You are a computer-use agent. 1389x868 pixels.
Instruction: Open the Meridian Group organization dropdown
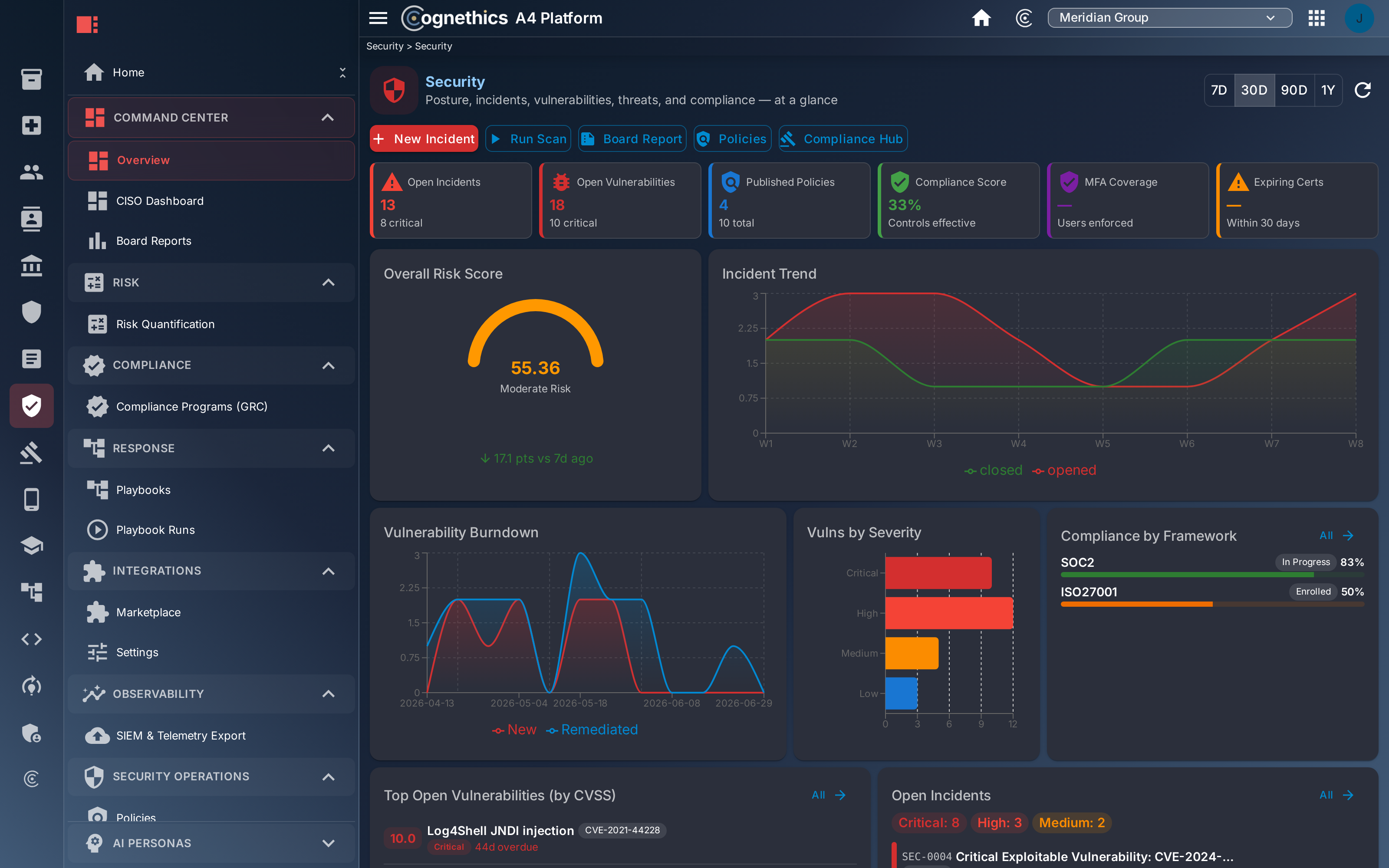(x=1169, y=18)
